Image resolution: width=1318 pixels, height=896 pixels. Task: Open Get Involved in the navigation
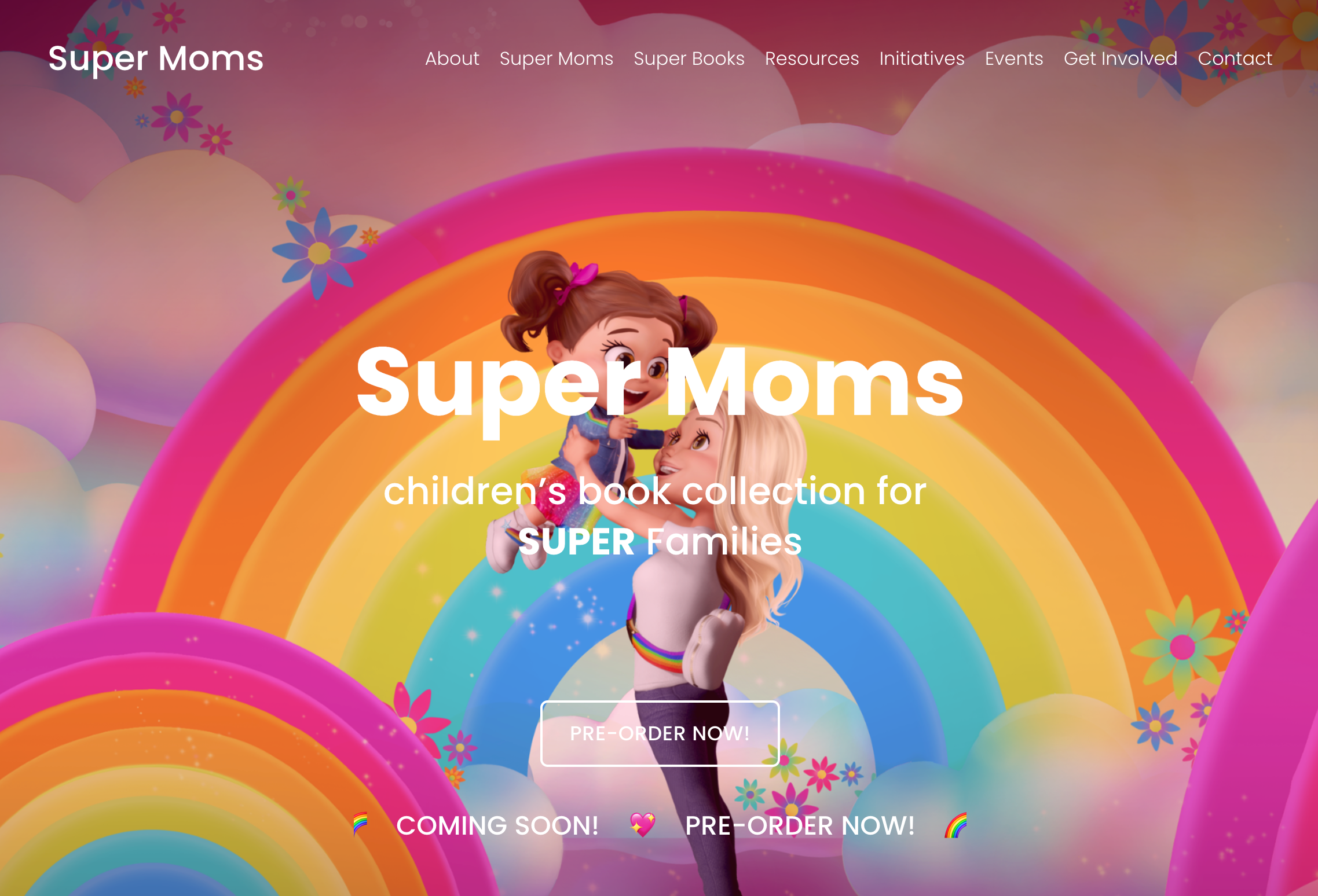click(x=1121, y=58)
